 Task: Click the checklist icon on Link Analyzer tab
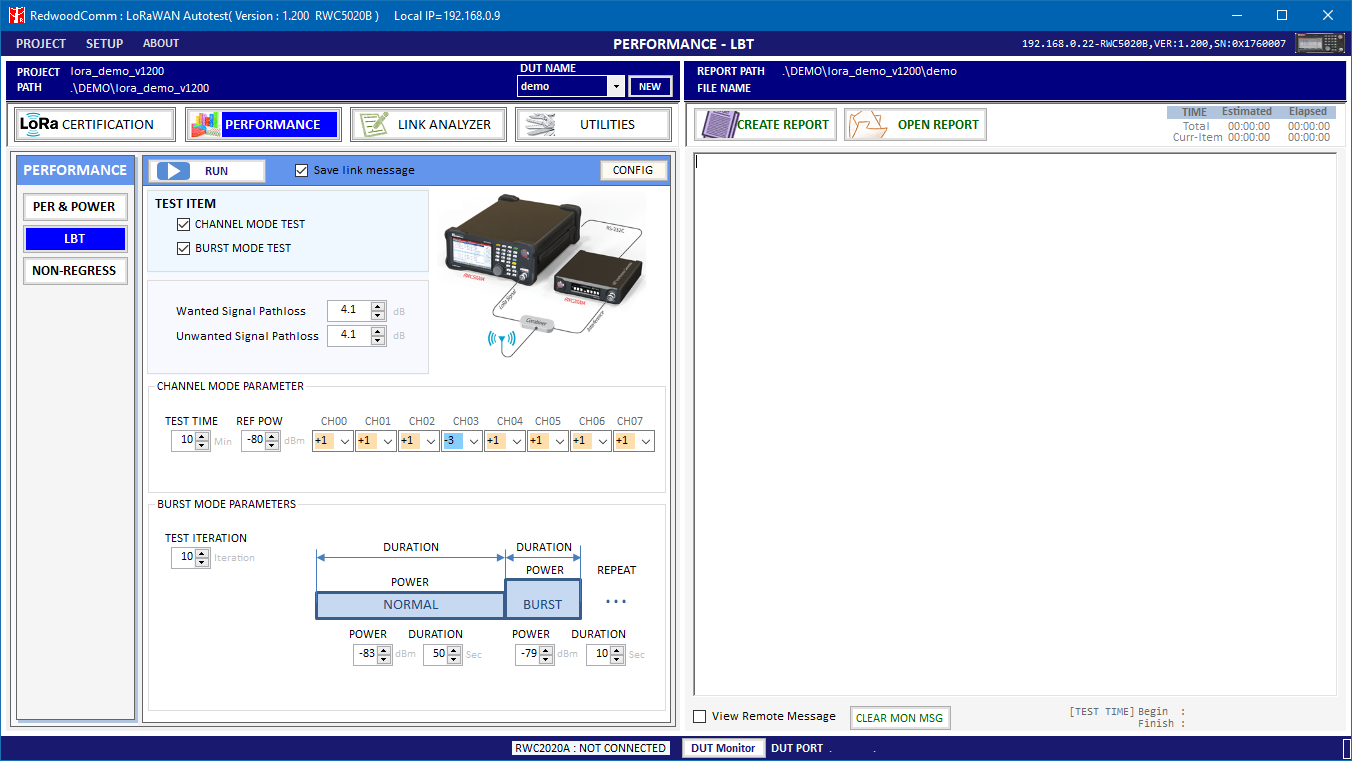coord(373,124)
